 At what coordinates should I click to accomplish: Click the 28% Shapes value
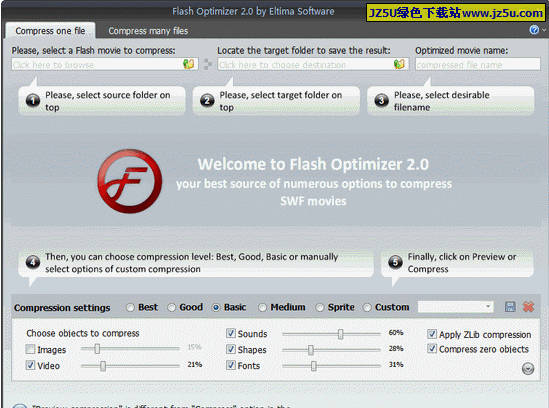click(396, 349)
